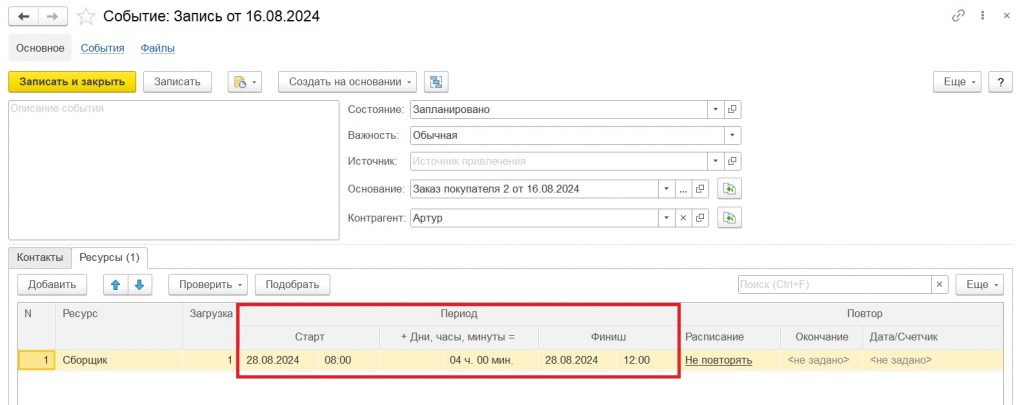The height and width of the screenshot is (405, 1024).
Task: Click the Состояние field Запланировано
Action: pos(559,110)
